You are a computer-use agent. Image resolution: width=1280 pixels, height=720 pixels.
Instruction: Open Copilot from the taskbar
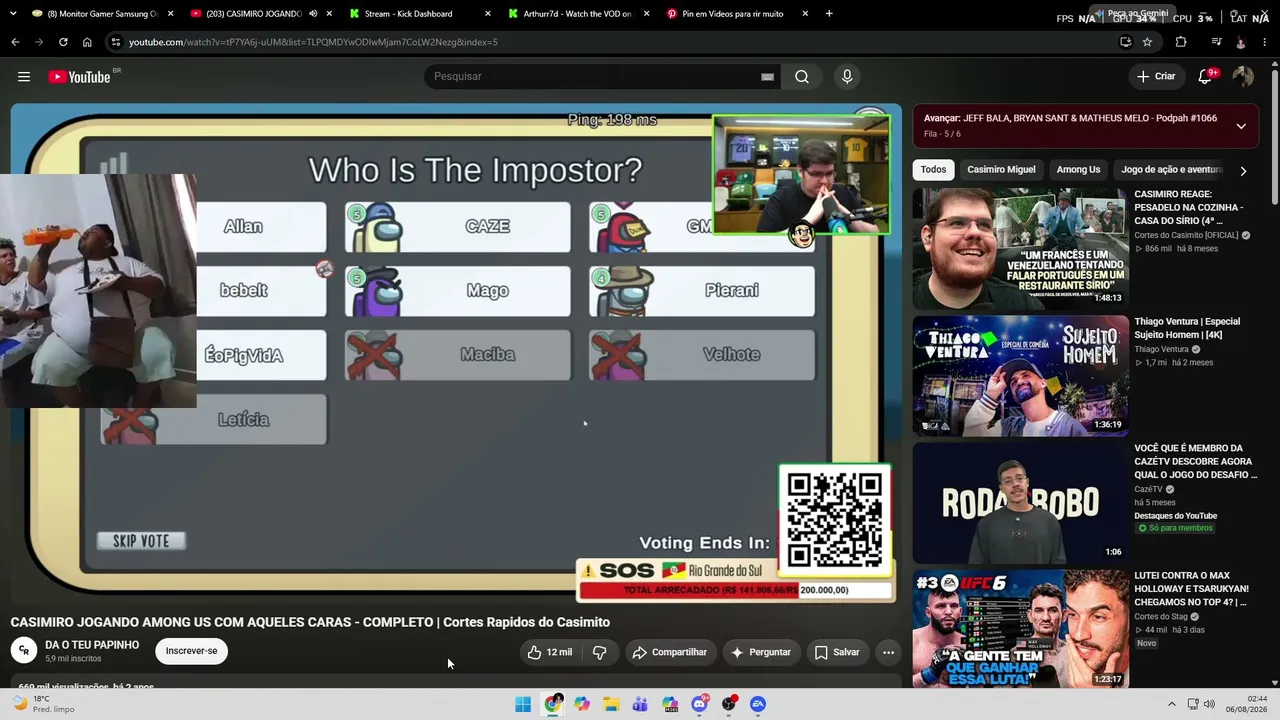click(582, 704)
